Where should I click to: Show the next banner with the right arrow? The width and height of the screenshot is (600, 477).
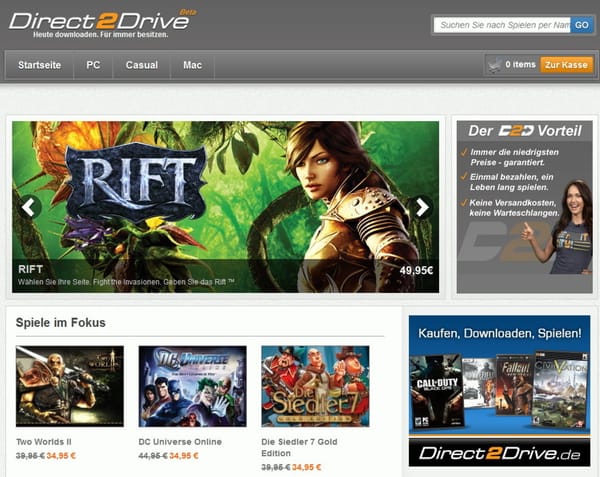422,207
